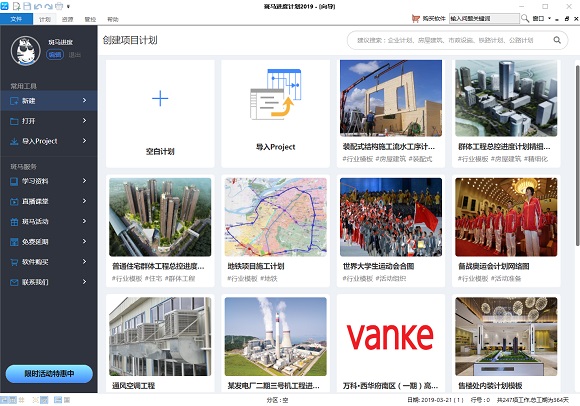Click the 限时活动特惠中 promo button
The image size is (580, 406).
[49, 374]
